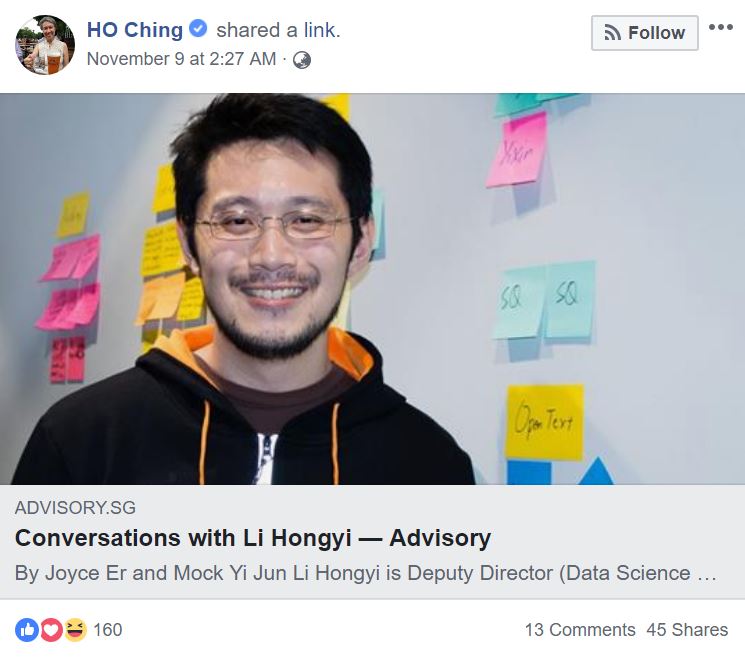Open the shared article photo
The width and height of the screenshot is (745, 657).
(372, 289)
